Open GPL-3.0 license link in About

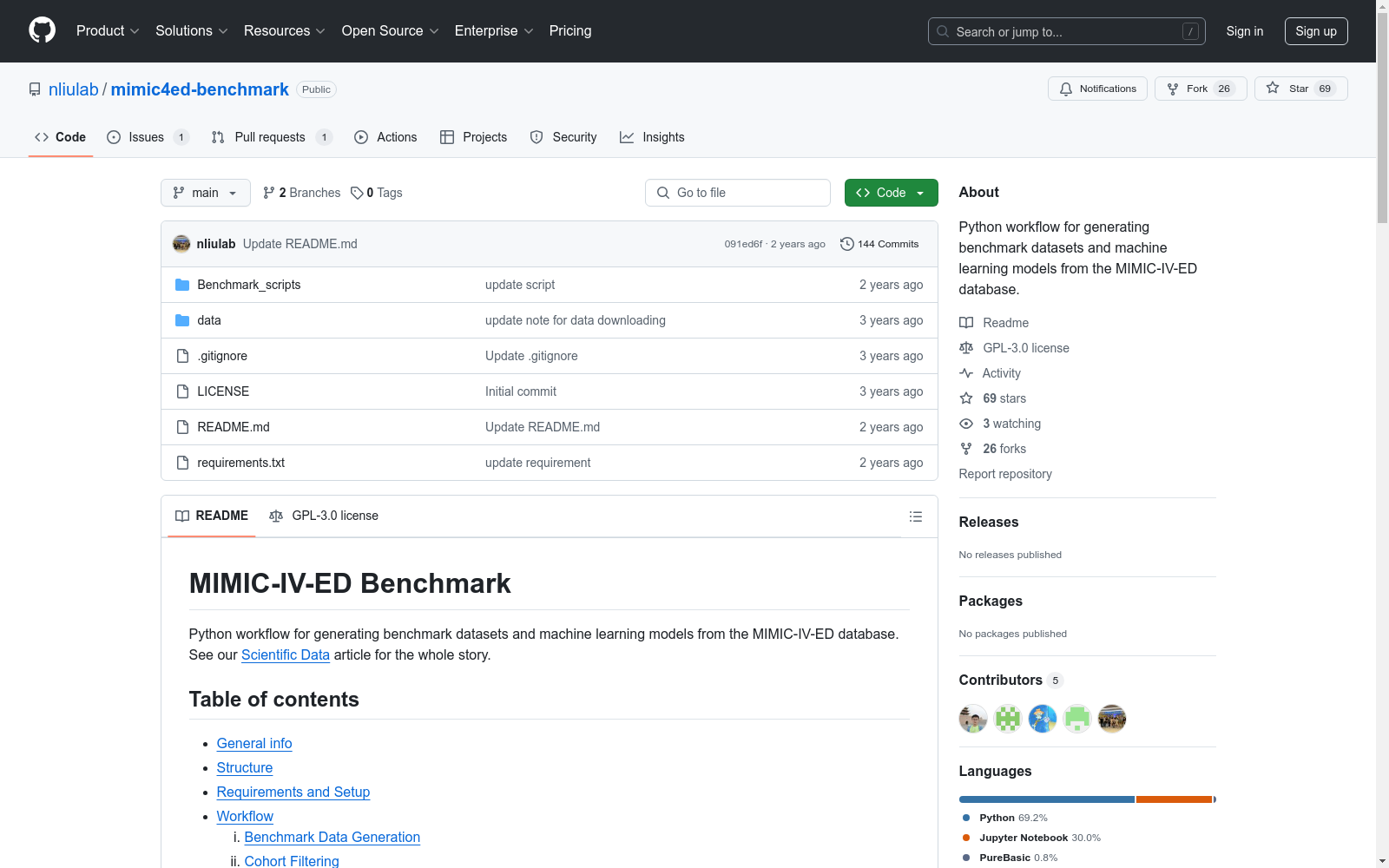[x=1014, y=348]
